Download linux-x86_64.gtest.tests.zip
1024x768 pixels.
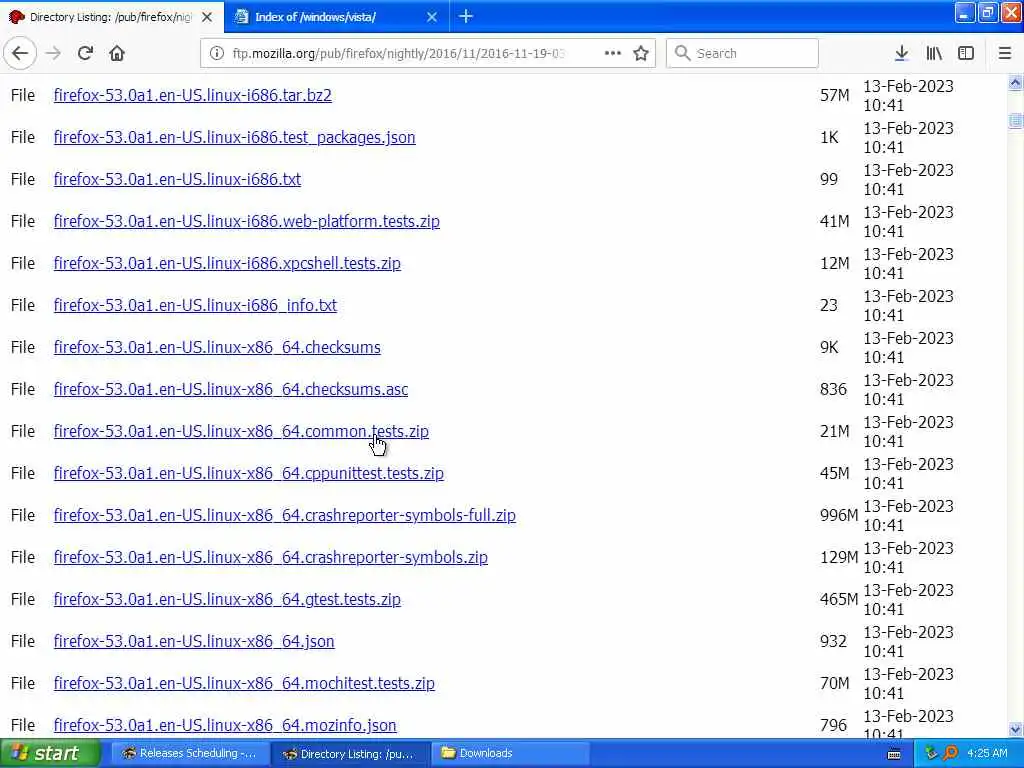pos(227,599)
